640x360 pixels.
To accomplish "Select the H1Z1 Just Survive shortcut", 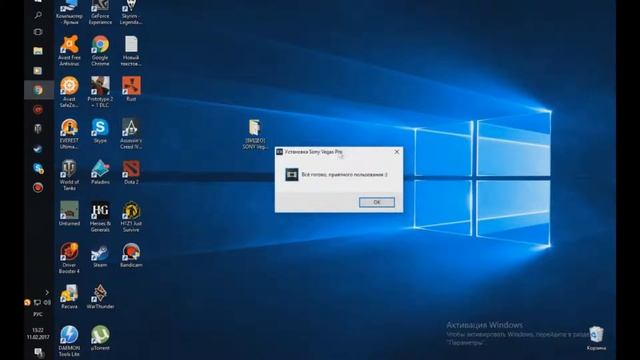I will tap(131, 217).
